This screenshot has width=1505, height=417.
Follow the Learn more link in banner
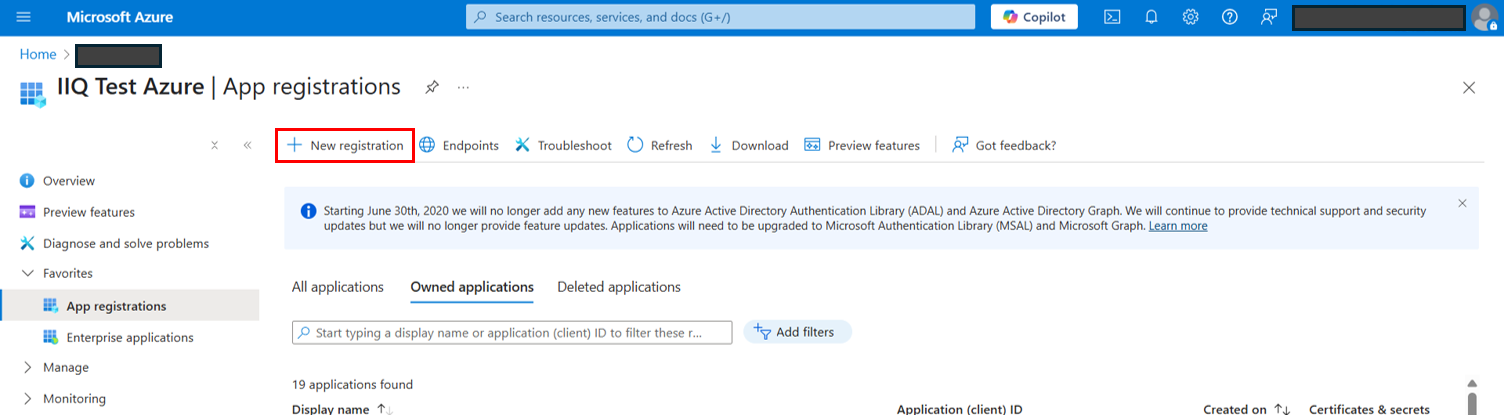pyautogui.click(x=1177, y=226)
